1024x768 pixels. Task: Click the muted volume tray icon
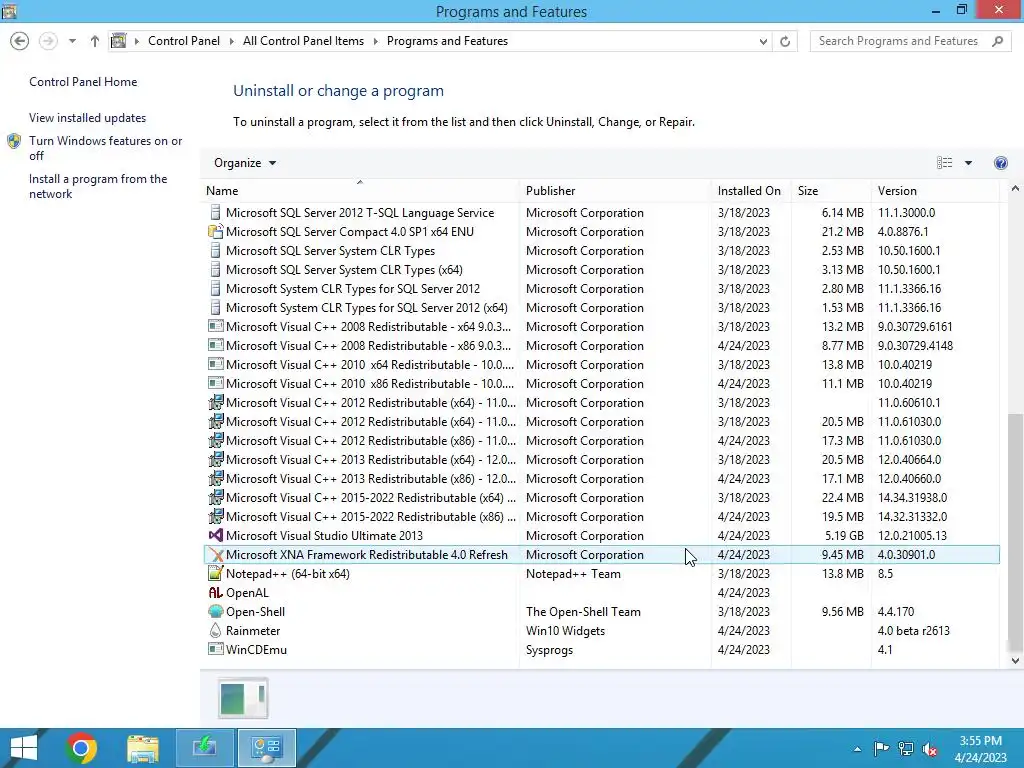(x=930, y=749)
